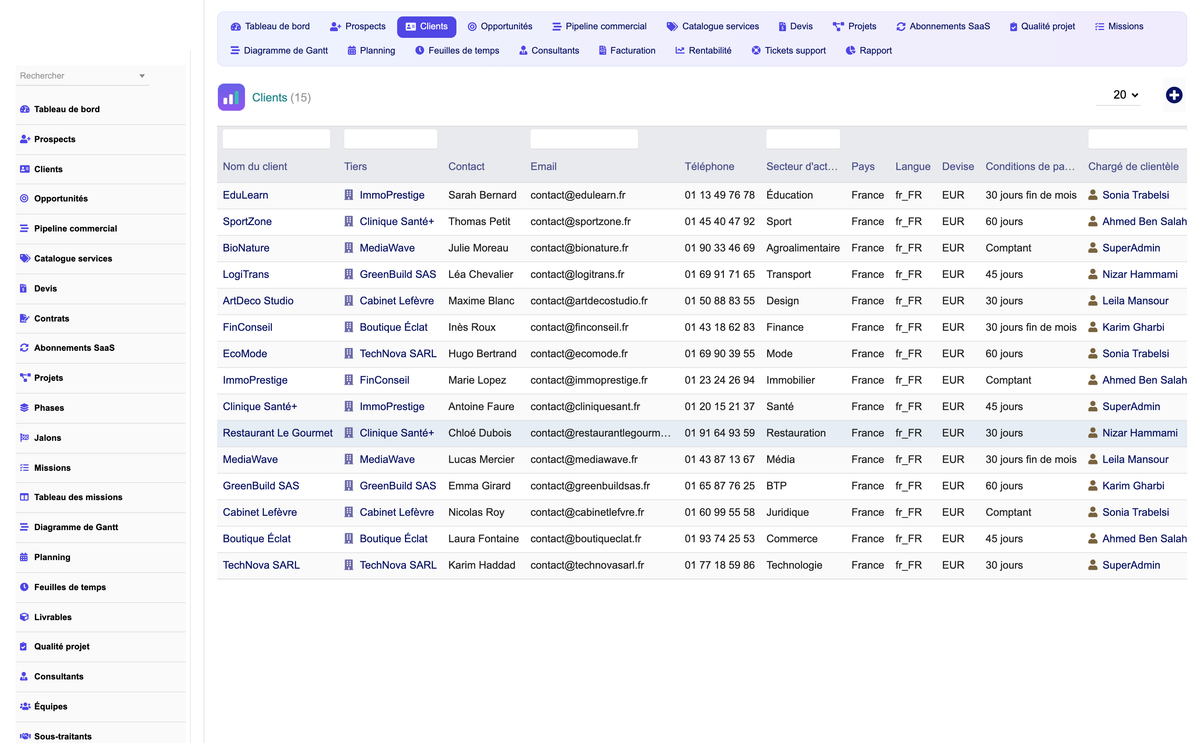Click building icon beside GreenBuild SAS in LogiTrans row
Image resolution: width=1200 pixels, height=743 pixels.
349,274
